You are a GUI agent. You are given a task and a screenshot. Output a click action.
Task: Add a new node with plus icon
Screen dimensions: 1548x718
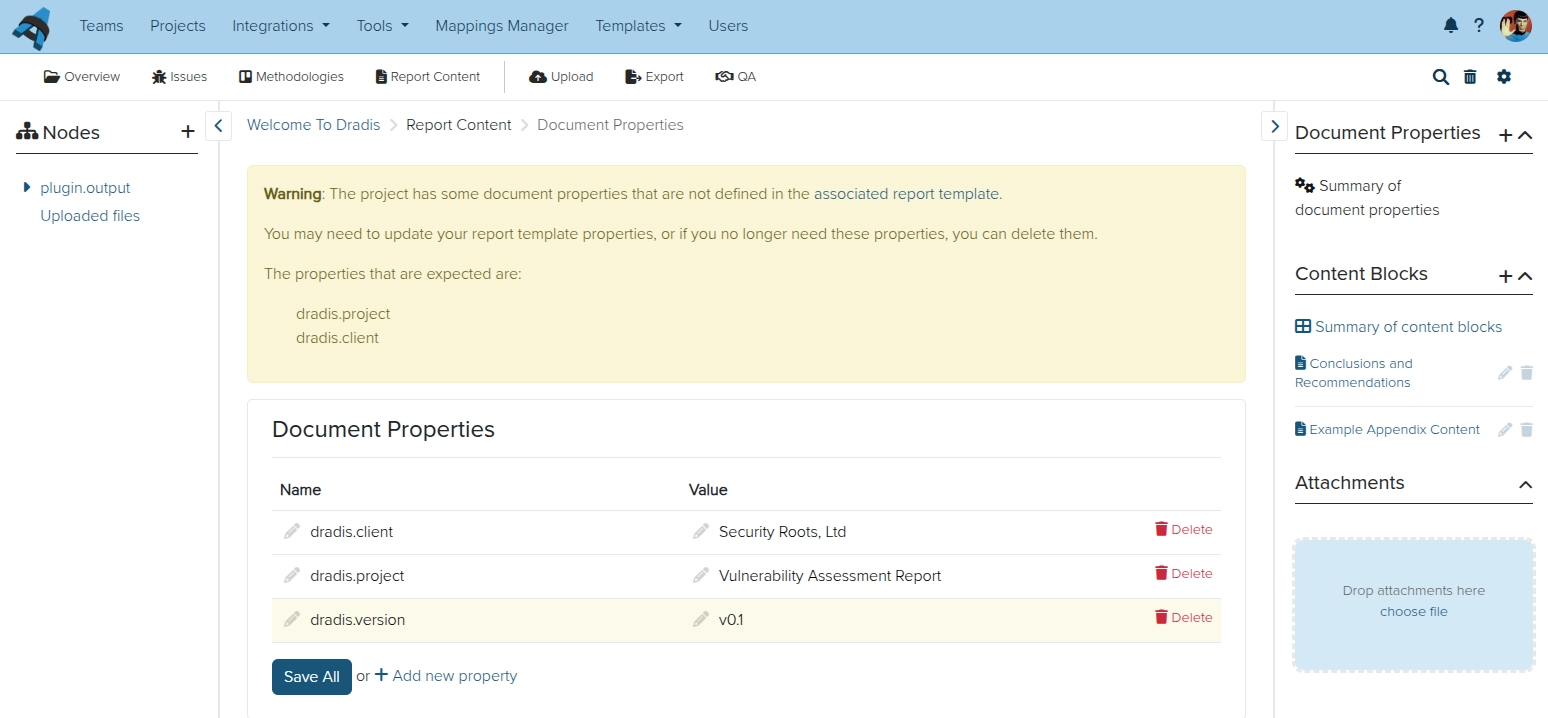pyautogui.click(x=188, y=131)
